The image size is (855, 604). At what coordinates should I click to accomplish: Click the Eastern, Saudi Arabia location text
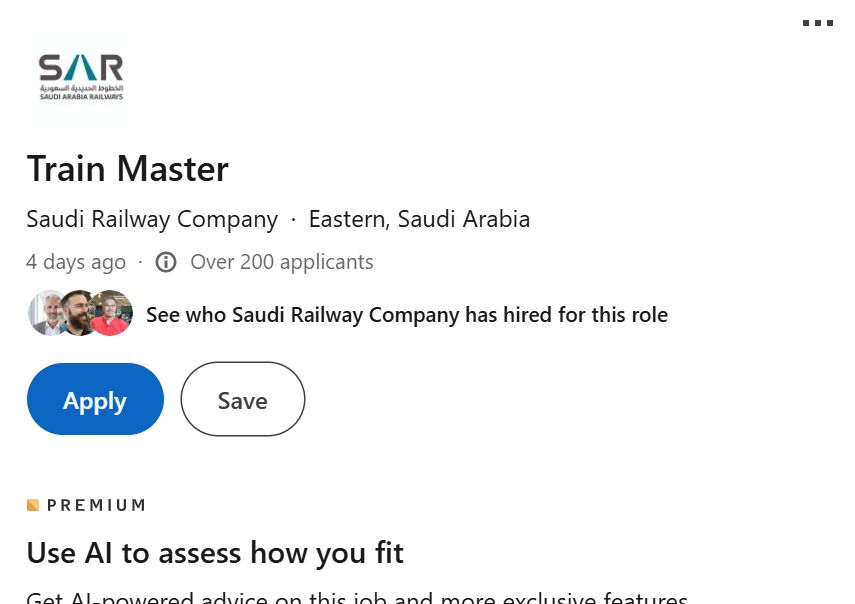[x=419, y=219]
